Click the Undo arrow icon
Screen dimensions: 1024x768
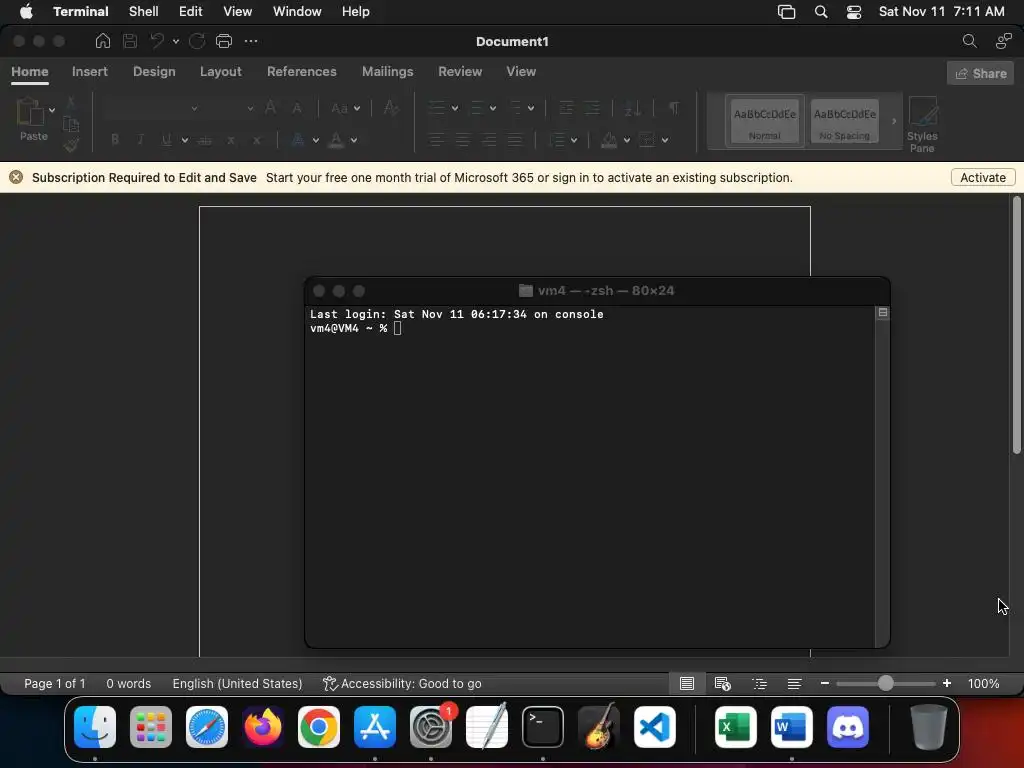pyautogui.click(x=157, y=41)
